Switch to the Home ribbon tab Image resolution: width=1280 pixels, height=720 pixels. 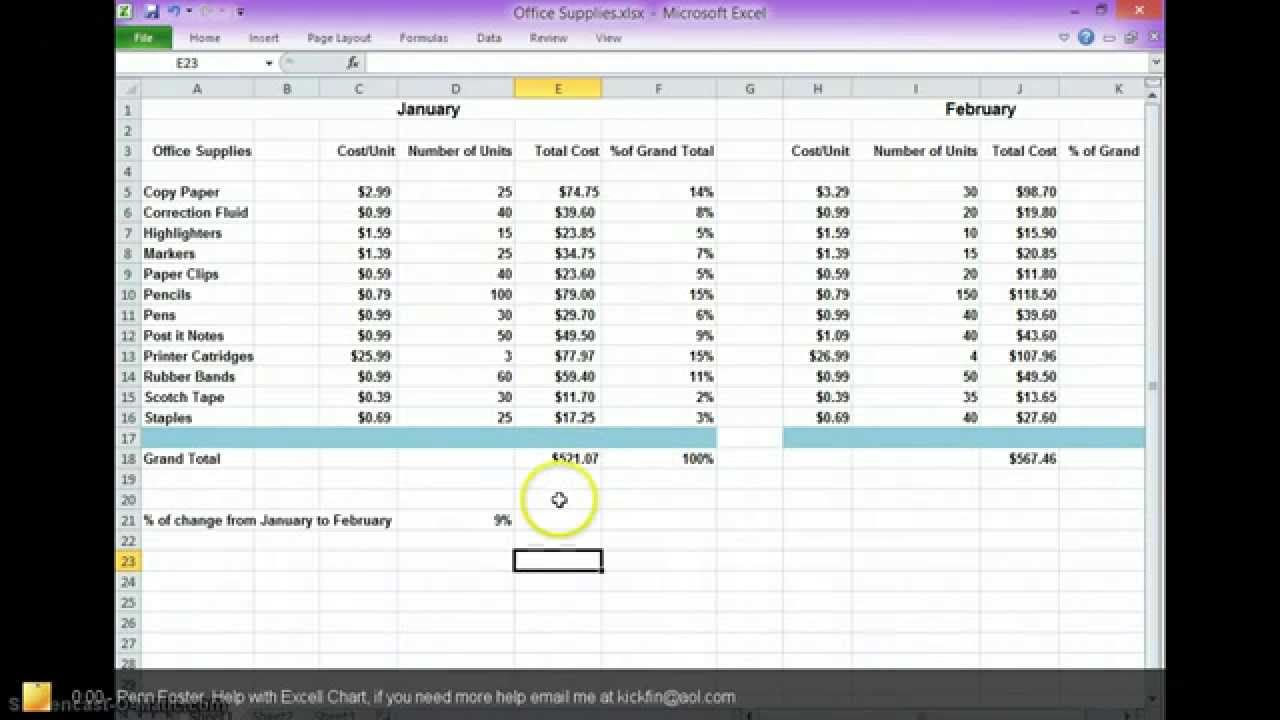coord(205,38)
